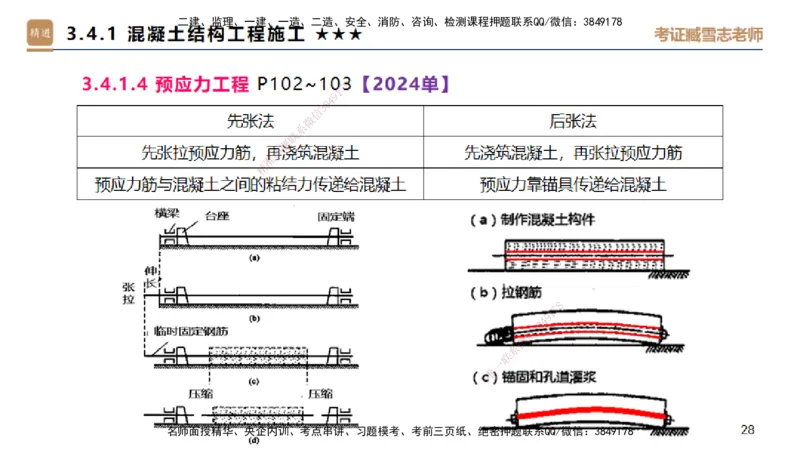Click page number 28
The width and height of the screenshot is (800, 450).
747,430
